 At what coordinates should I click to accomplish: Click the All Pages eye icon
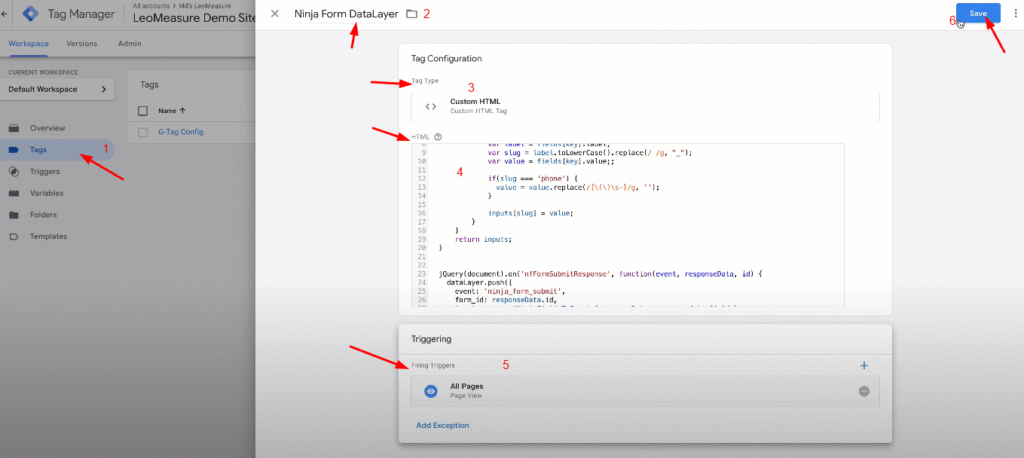point(430,391)
